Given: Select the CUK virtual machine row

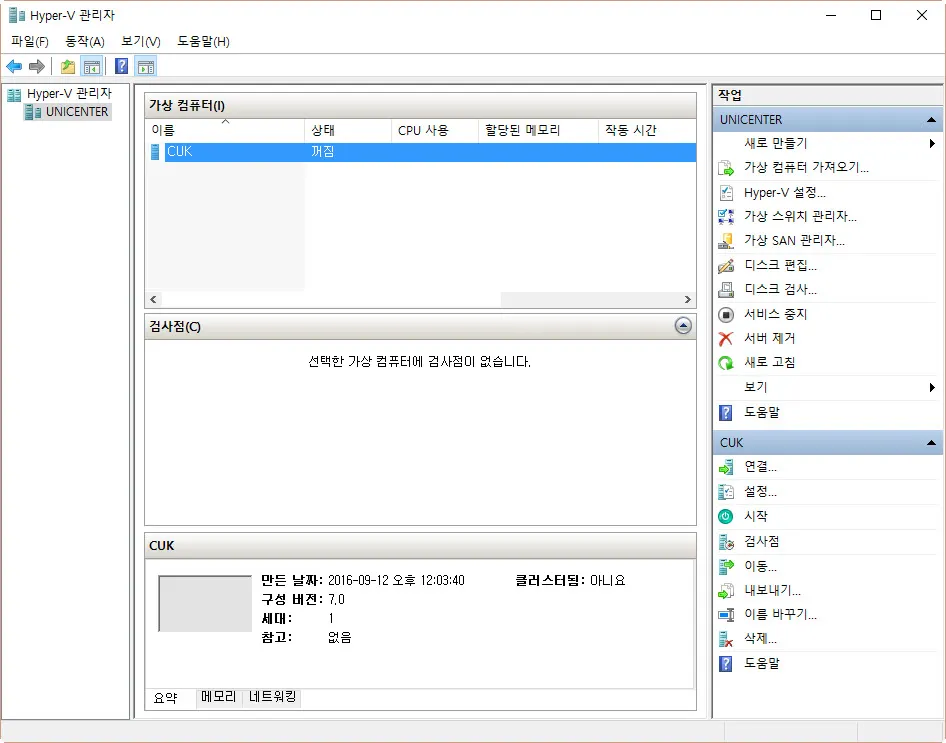Looking at the screenshot, I should coord(300,152).
